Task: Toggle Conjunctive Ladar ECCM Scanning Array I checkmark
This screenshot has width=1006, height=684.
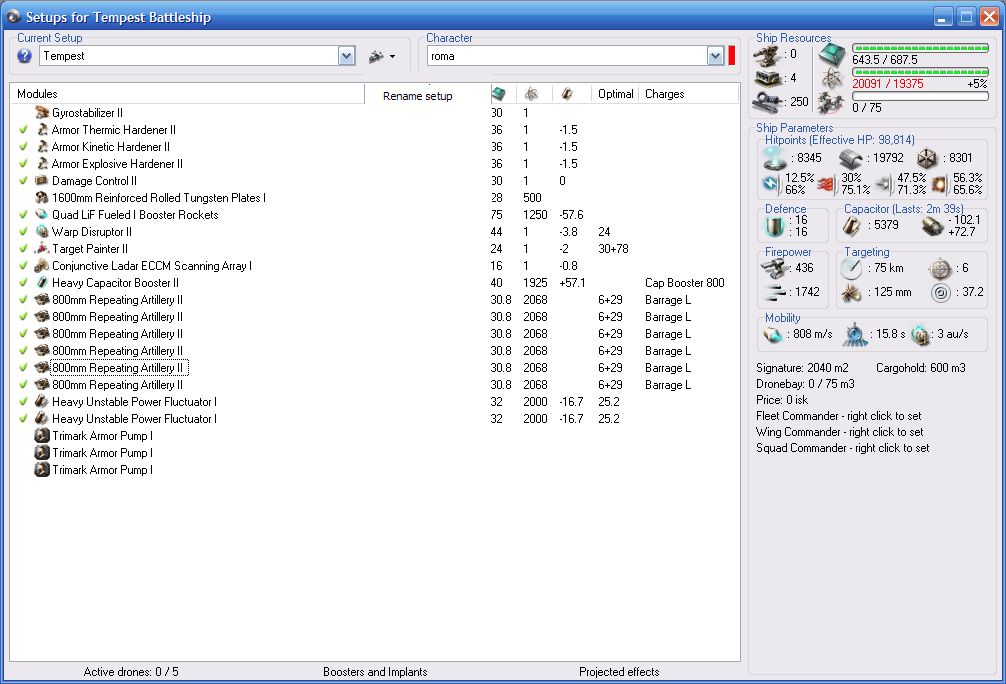Action: pyautogui.click(x=24, y=266)
